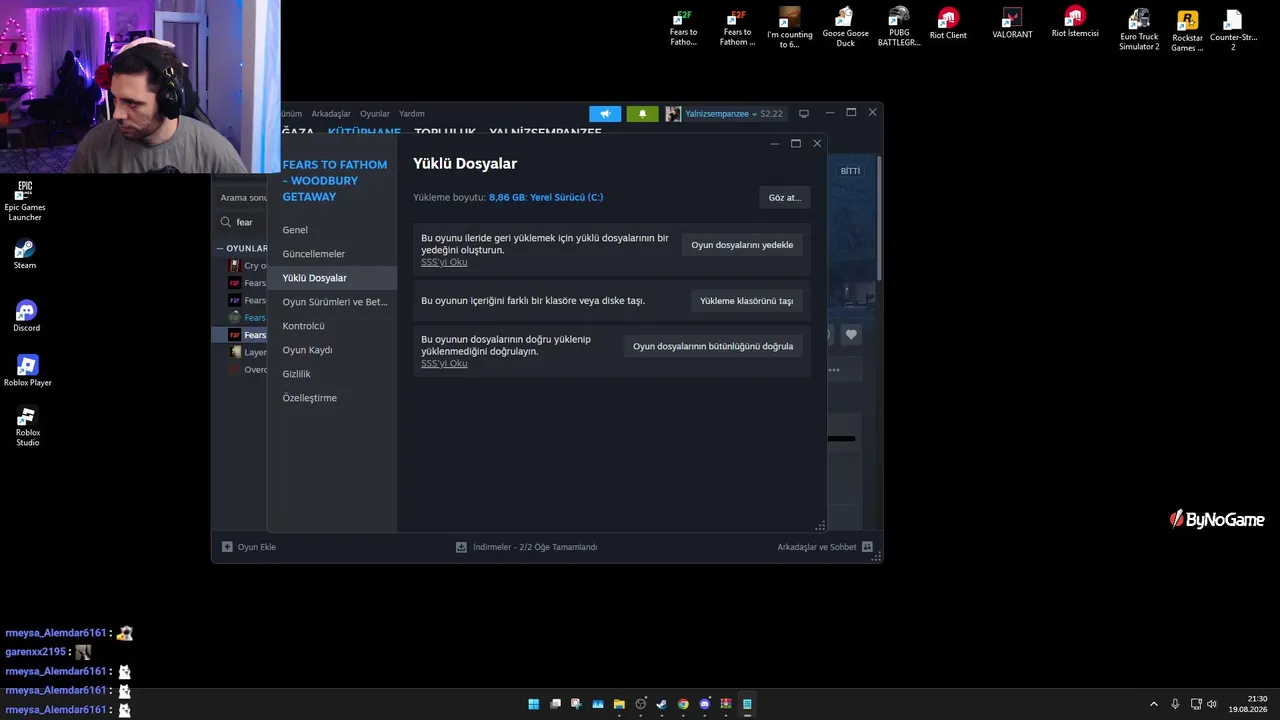
Task: Select PUBG BATTLEGROUNDS desktop shortcut
Action: (x=899, y=27)
